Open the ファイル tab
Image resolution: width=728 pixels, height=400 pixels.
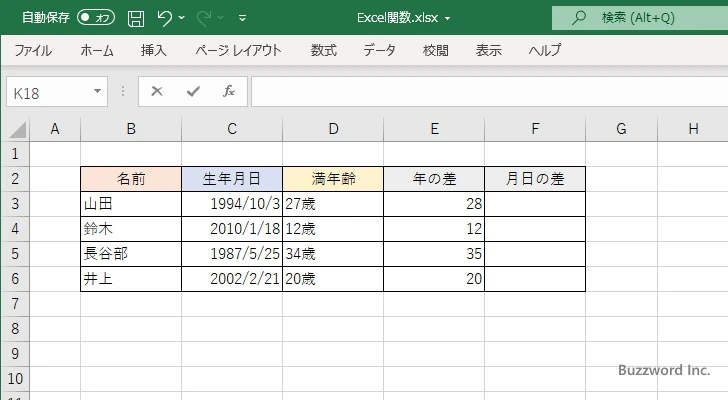[x=33, y=50]
